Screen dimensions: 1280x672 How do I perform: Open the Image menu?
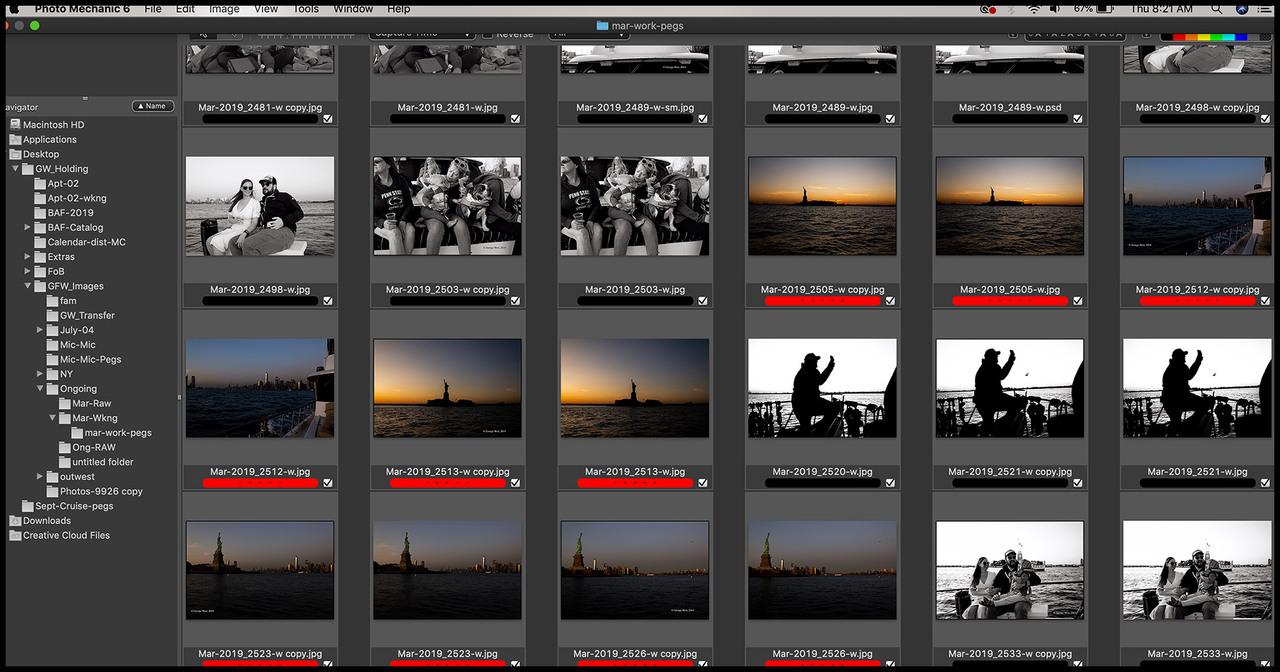coord(224,9)
